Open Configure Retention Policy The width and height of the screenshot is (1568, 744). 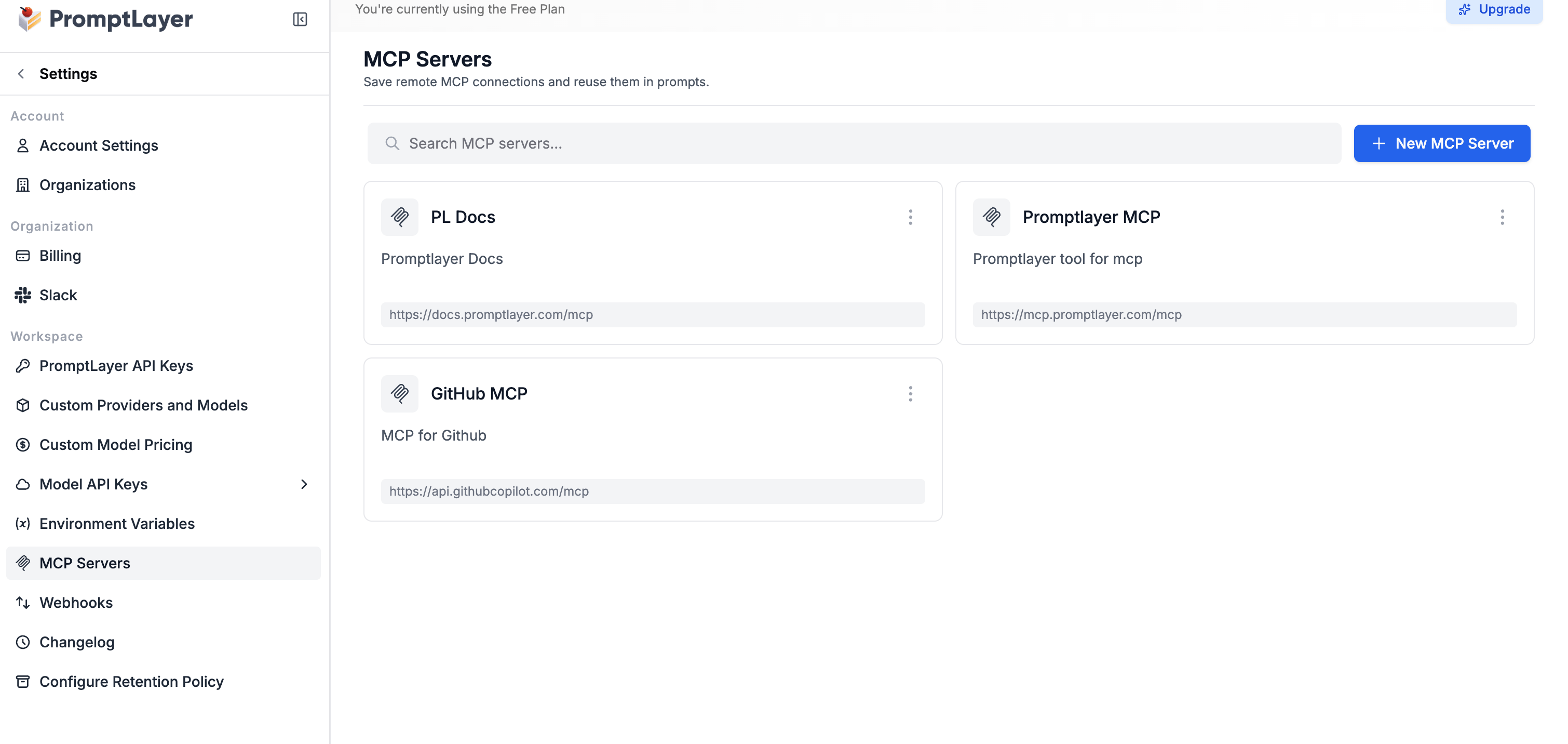coord(163,681)
